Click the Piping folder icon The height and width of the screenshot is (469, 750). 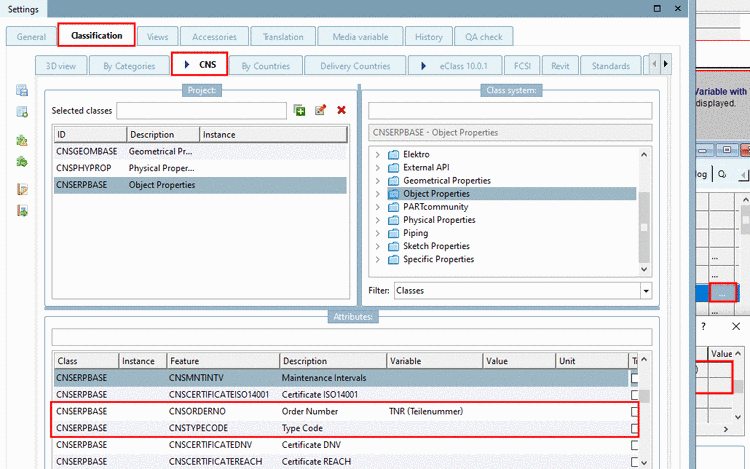393,233
